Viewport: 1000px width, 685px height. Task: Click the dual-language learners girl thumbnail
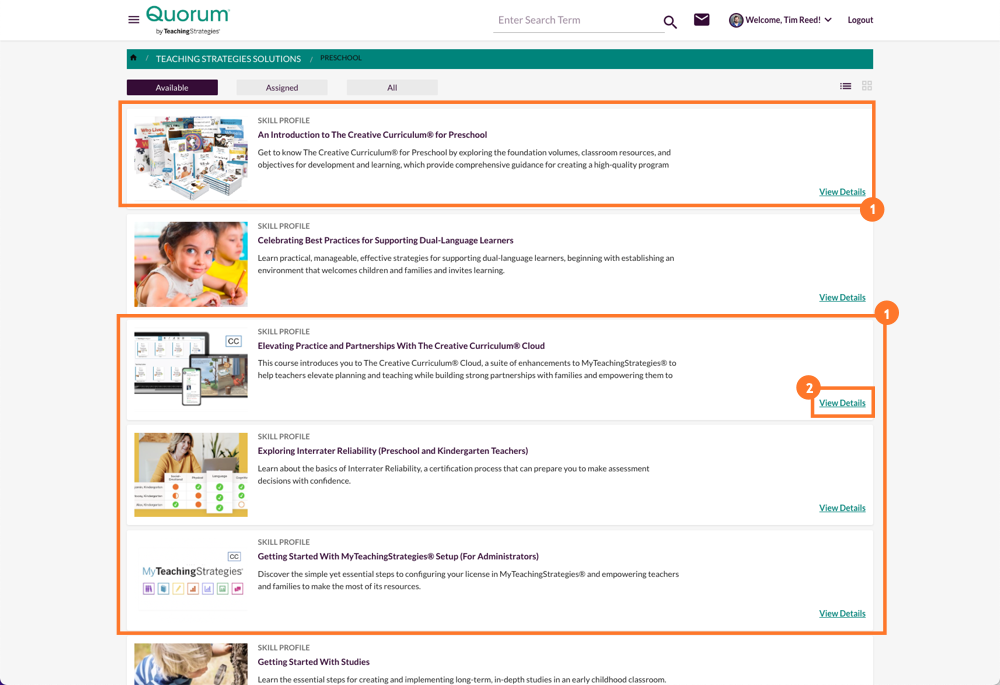(x=191, y=263)
